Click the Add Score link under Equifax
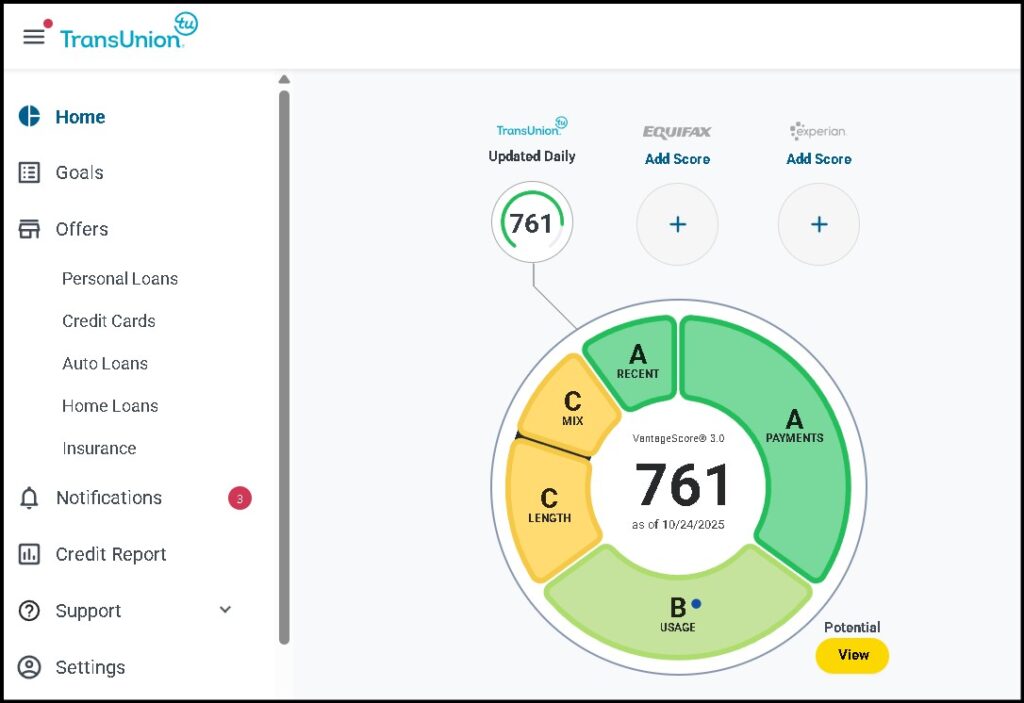The image size is (1024, 703). [x=677, y=159]
